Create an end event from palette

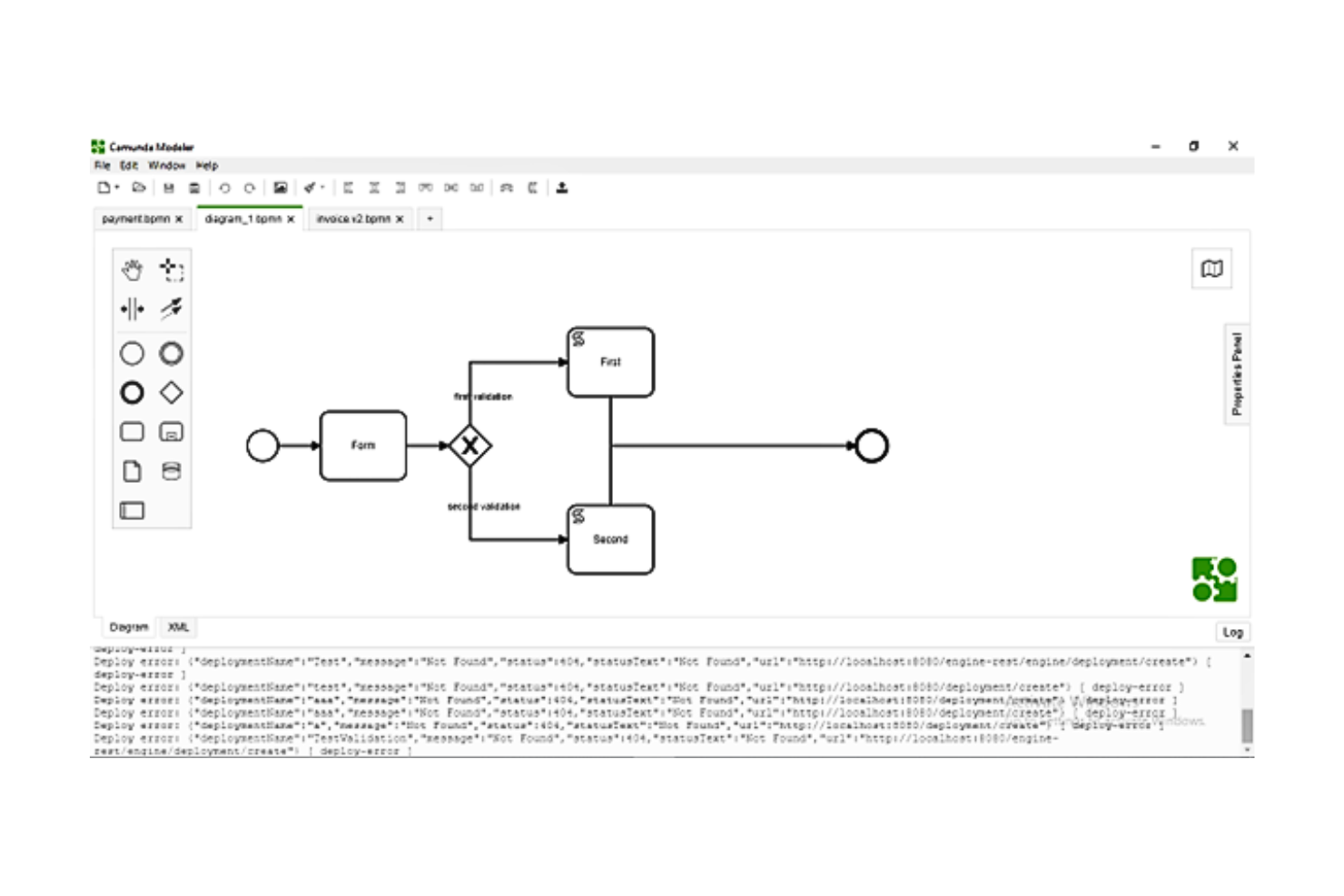[x=133, y=392]
